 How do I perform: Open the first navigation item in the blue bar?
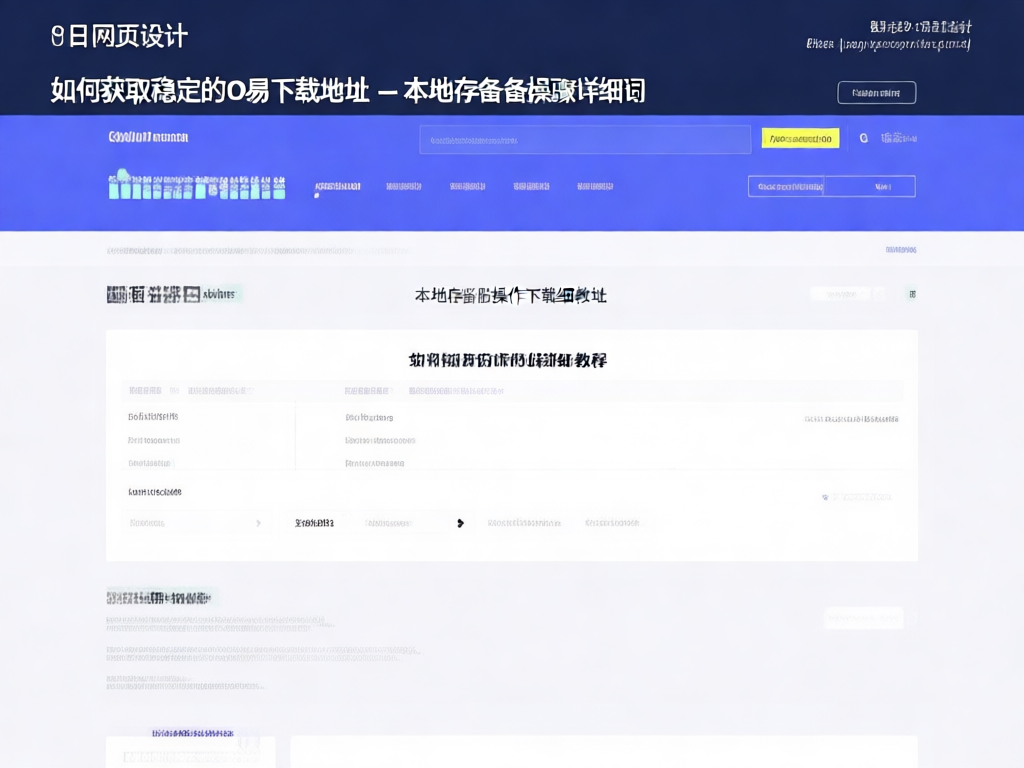[x=337, y=186]
